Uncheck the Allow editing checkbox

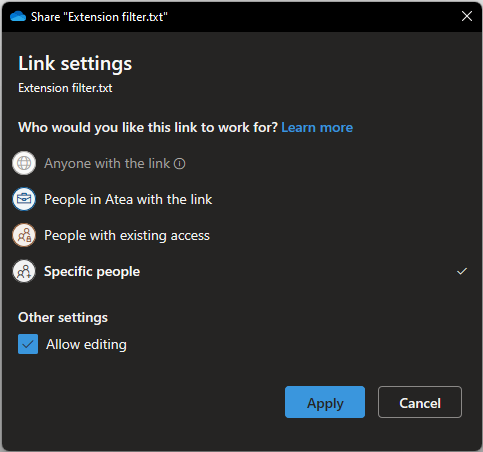[28, 344]
